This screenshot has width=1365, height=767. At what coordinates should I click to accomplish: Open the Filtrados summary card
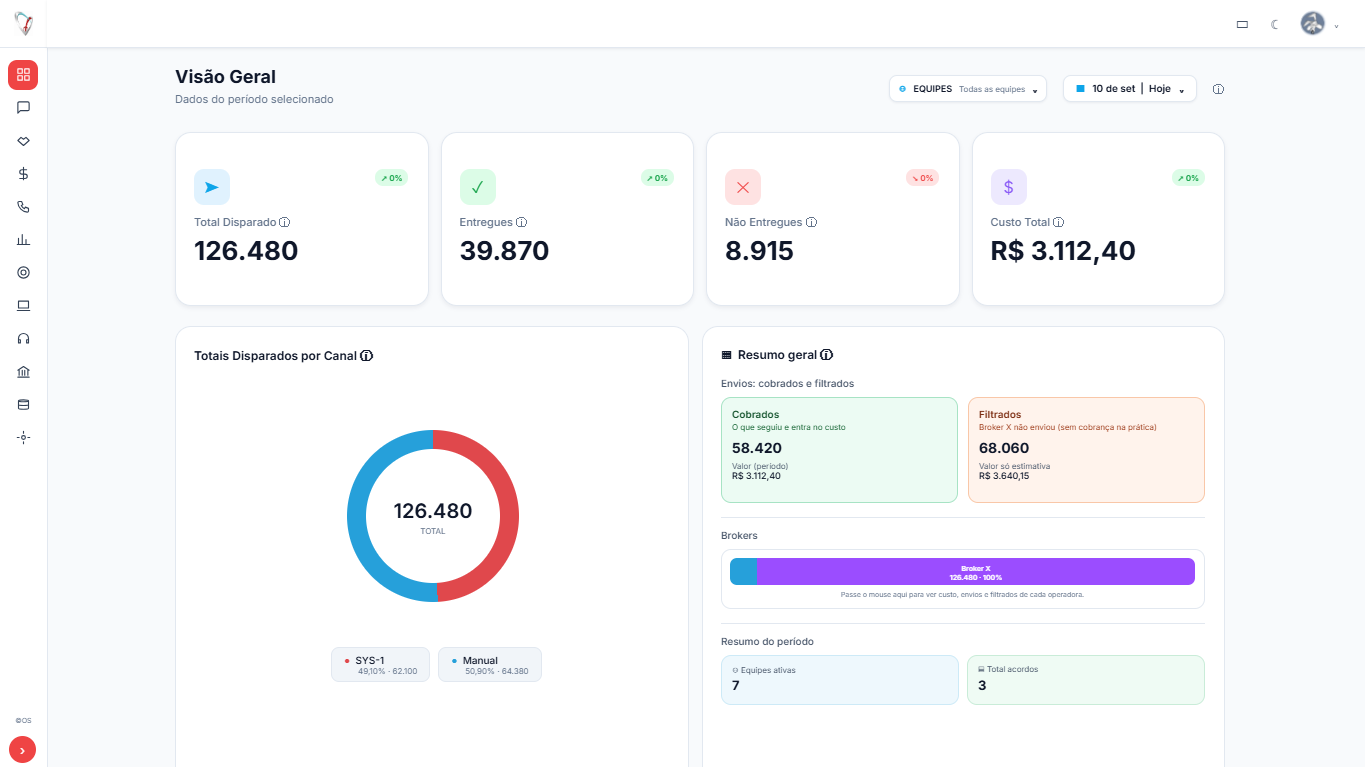click(1086, 450)
